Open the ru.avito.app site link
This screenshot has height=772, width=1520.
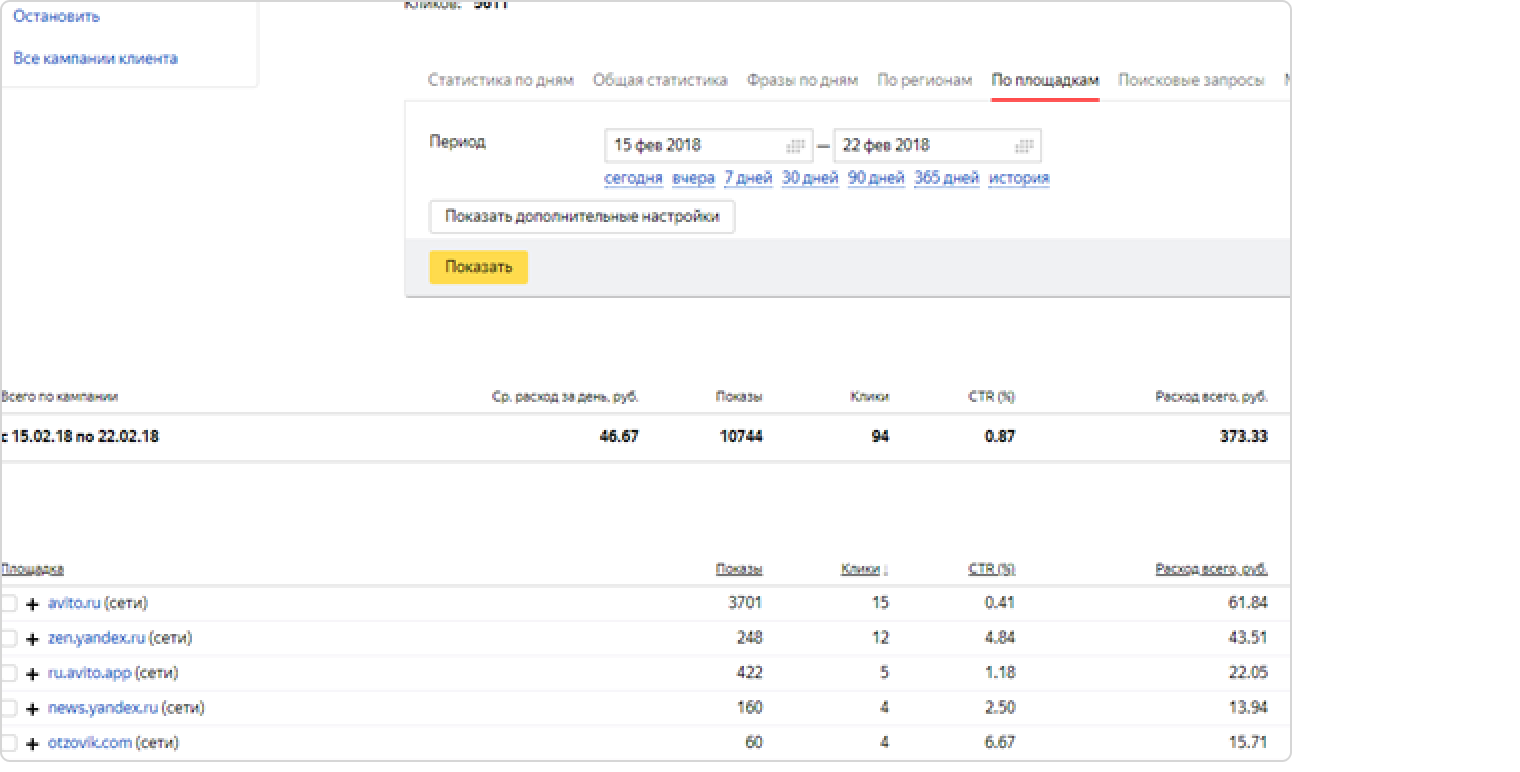pyautogui.click(x=89, y=674)
